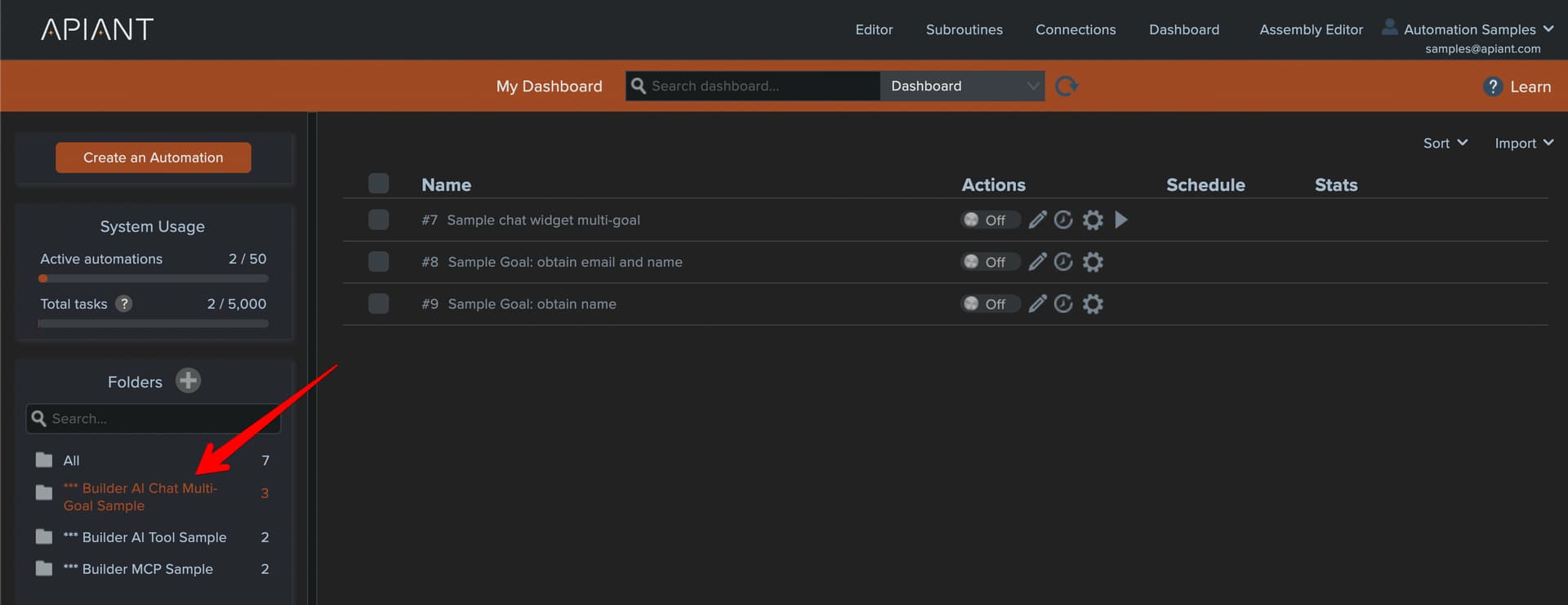The image size is (1568, 605).
Task: Add a new folder with the plus icon
Action: (188, 381)
